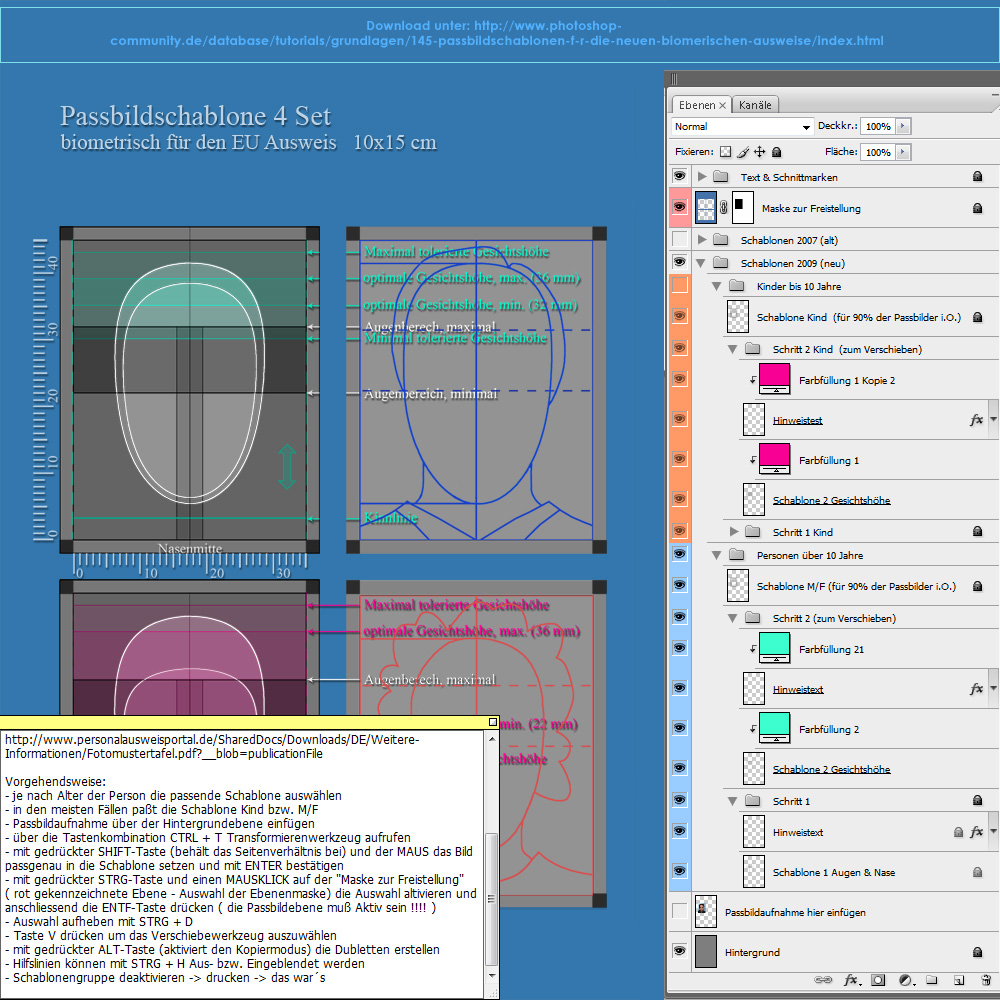Screen dimensions: 1000x1000
Task: Select the Schablone M/F layer row
Action: tap(844, 586)
